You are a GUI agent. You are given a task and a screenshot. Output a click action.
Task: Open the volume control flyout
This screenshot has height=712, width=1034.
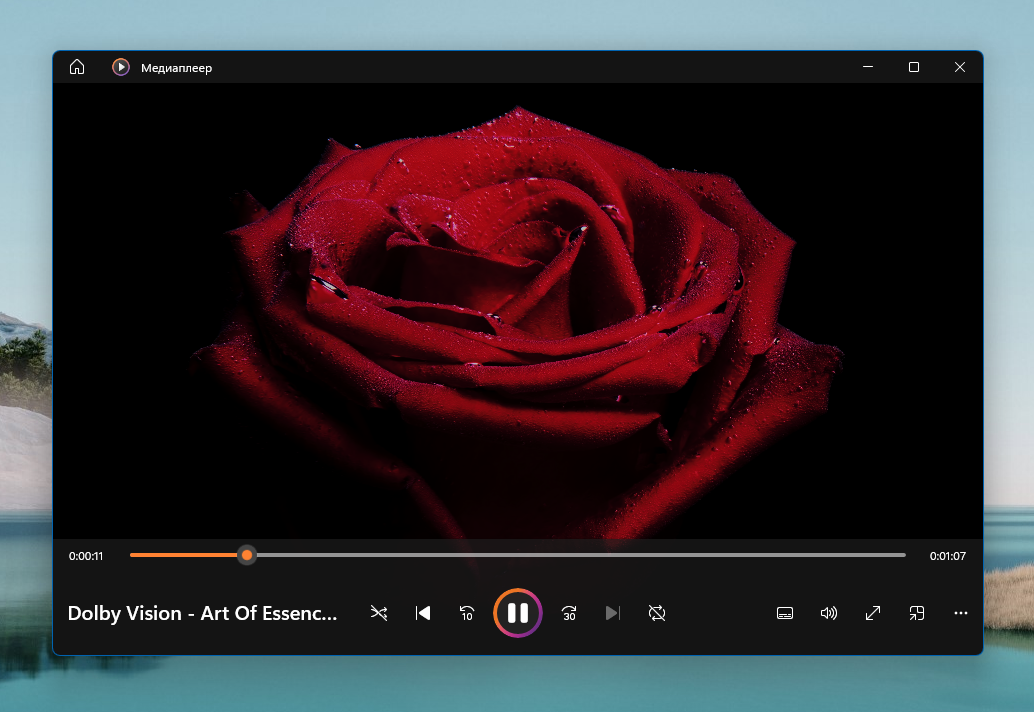pyautogui.click(x=829, y=613)
